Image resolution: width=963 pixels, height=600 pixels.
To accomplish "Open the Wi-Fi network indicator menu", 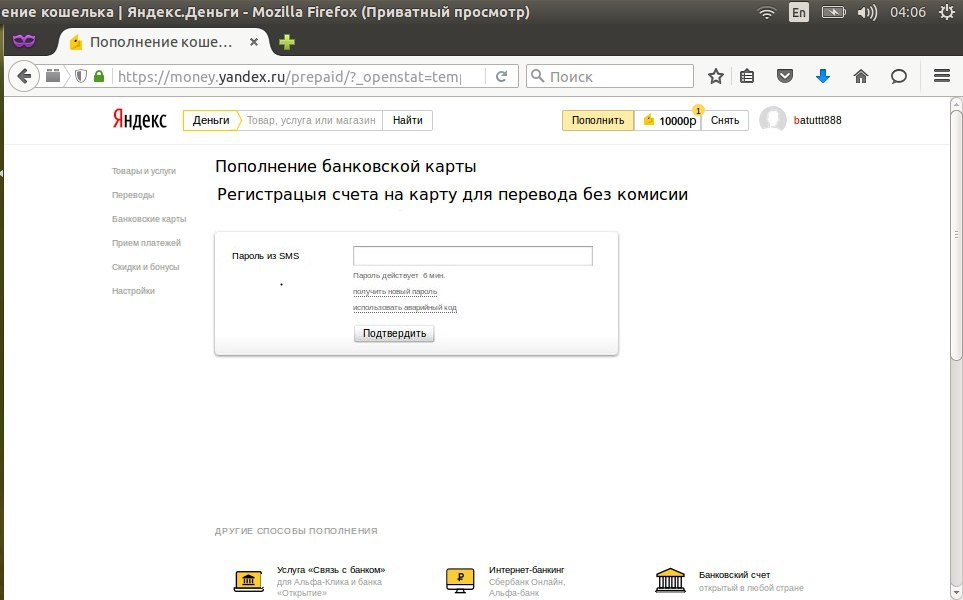I will 767,12.
